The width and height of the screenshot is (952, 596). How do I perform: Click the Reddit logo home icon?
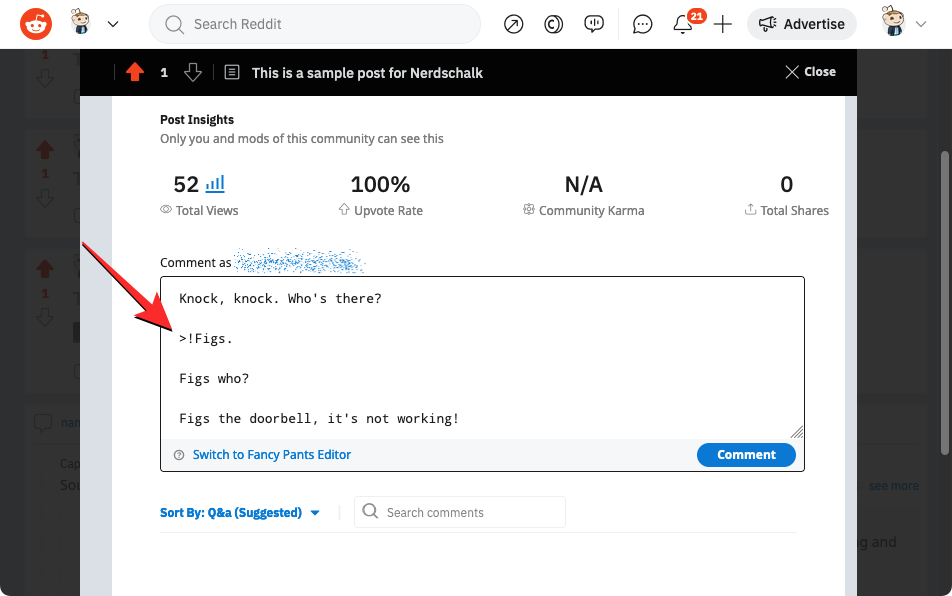click(36, 24)
